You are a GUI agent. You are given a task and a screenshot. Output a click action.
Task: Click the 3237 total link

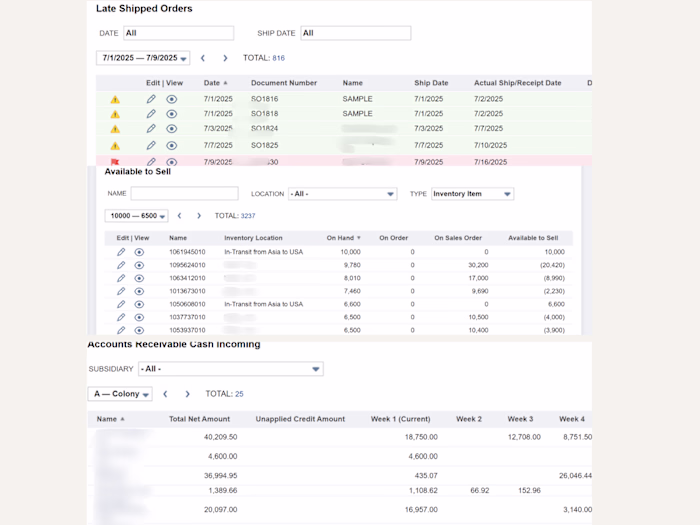tap(248, 216)
